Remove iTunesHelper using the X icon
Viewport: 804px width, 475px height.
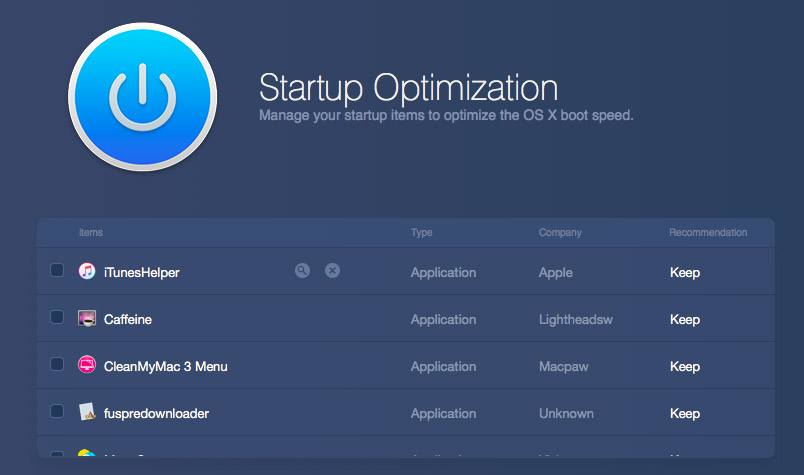pos(332,270)
